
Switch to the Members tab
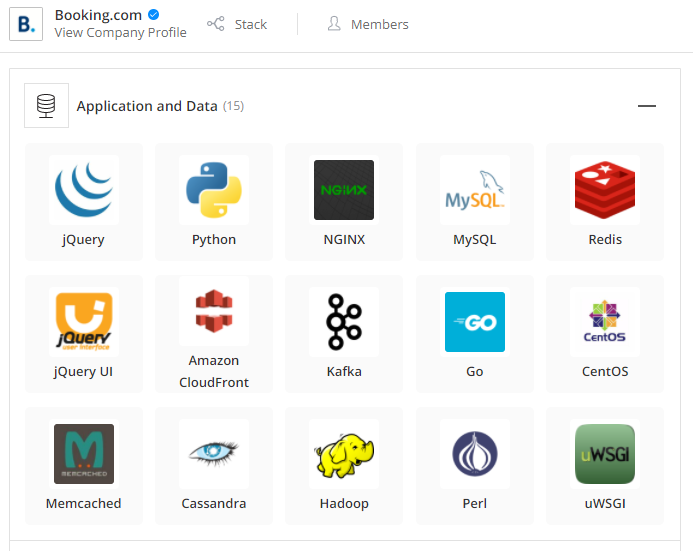click(x=368, y=24)
